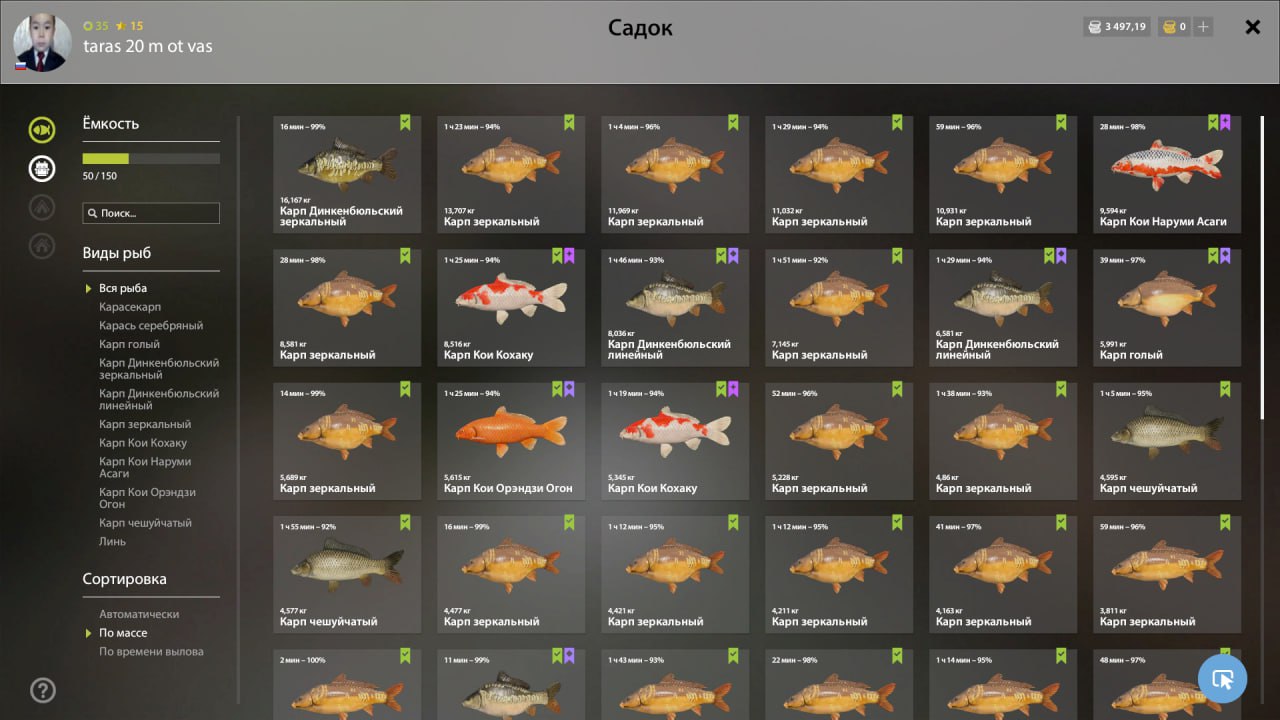Click the gold coin balance icon

coord(1168,27)
